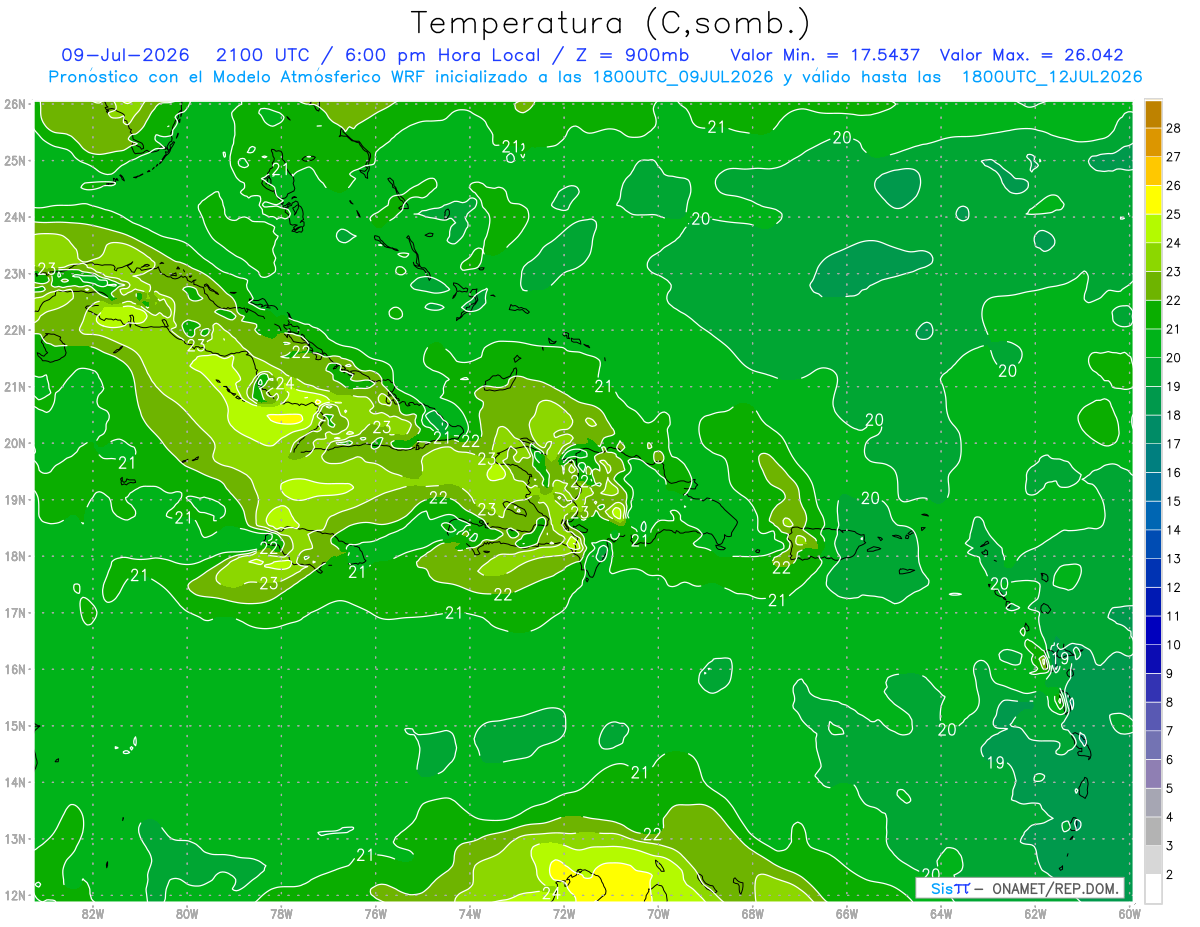Click the color scale label '9'
Image resolution: width=1200 pixels, height=927 pixels.
click(1170, 674)
